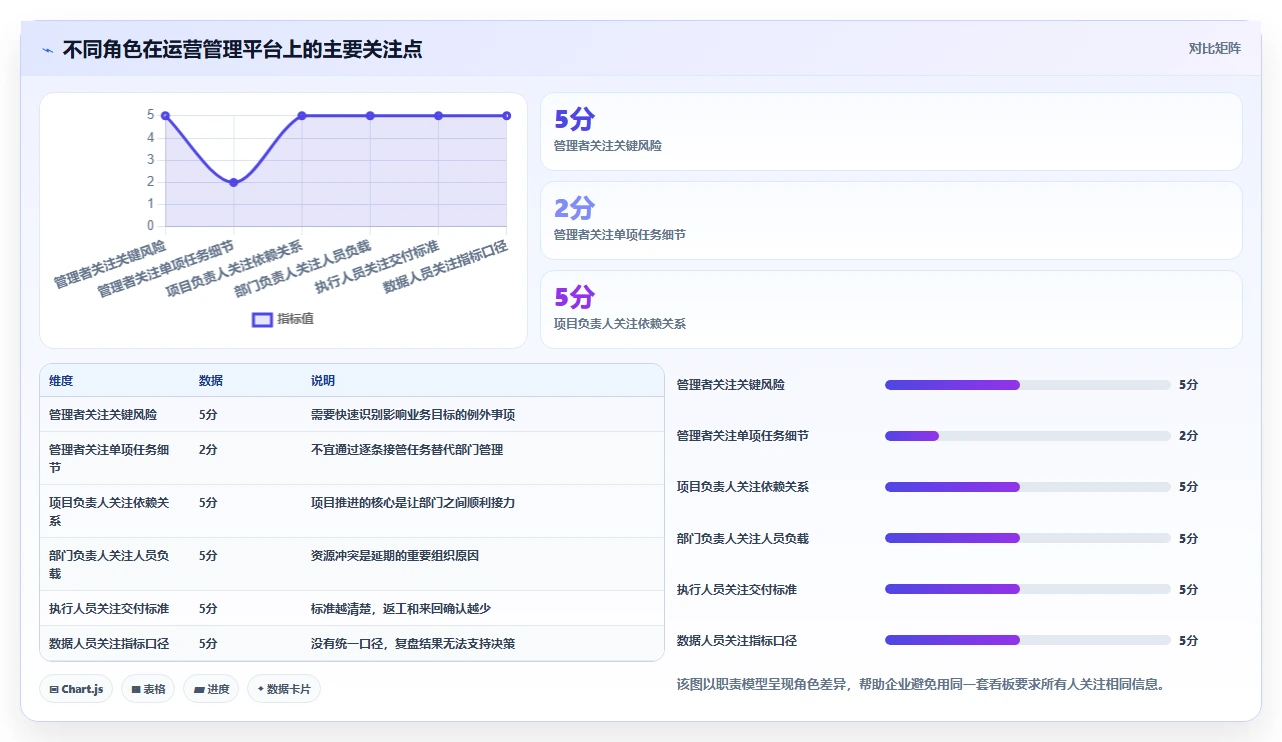Click the chart point for 管理者关注关键风险
The width and height of the screenshot is (1282, 742).
166,116
